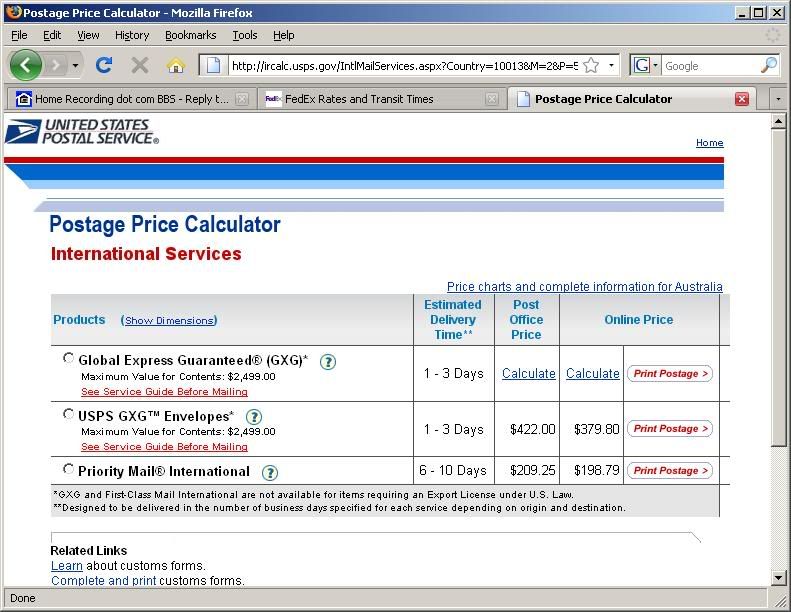Viewport: 791px width, 612px height.
Task: Open the Bookmarks menu
Action: click(191, 35)
